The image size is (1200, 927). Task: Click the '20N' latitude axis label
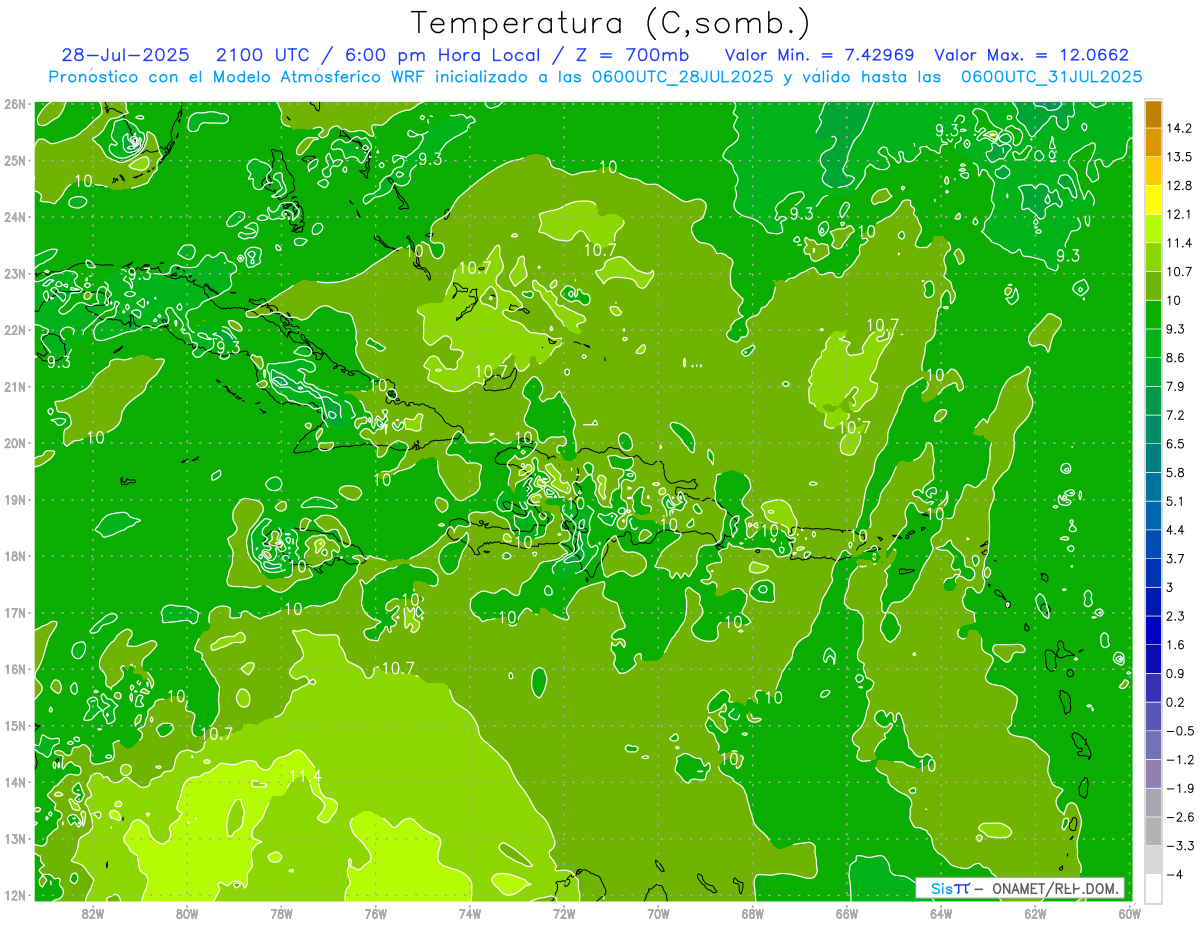[15, 443]
